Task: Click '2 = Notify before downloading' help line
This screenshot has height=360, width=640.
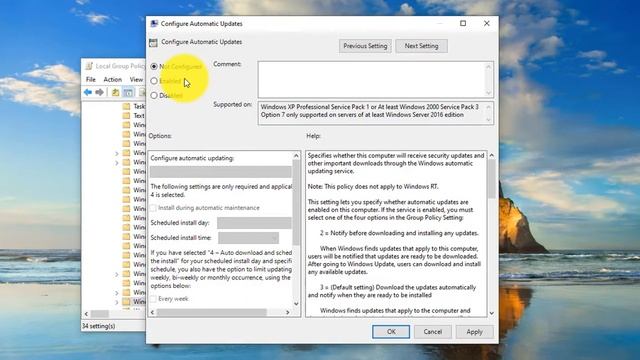Action: pyautogui.click(x=399, y=233)
